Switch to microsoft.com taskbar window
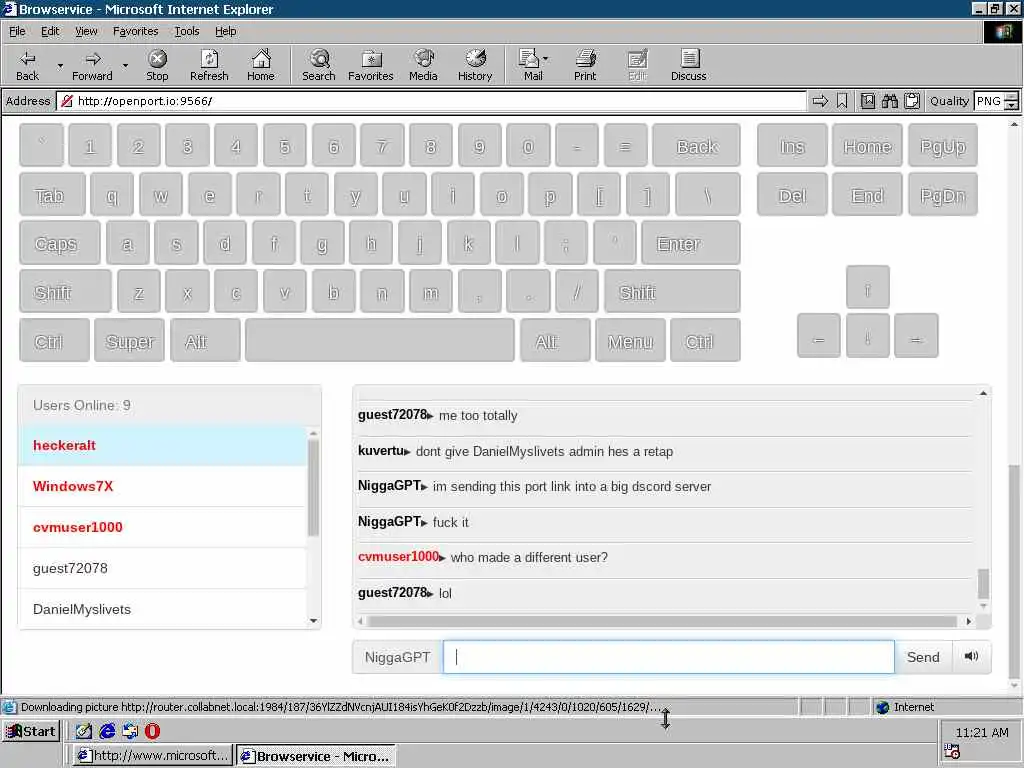This screenshot has height=768, width=1024. [152, 756]
